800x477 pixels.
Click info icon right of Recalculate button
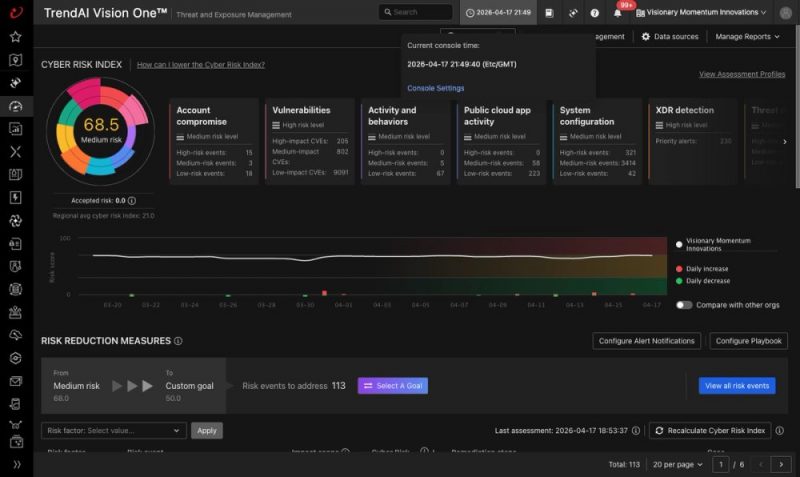pos(780,431)
